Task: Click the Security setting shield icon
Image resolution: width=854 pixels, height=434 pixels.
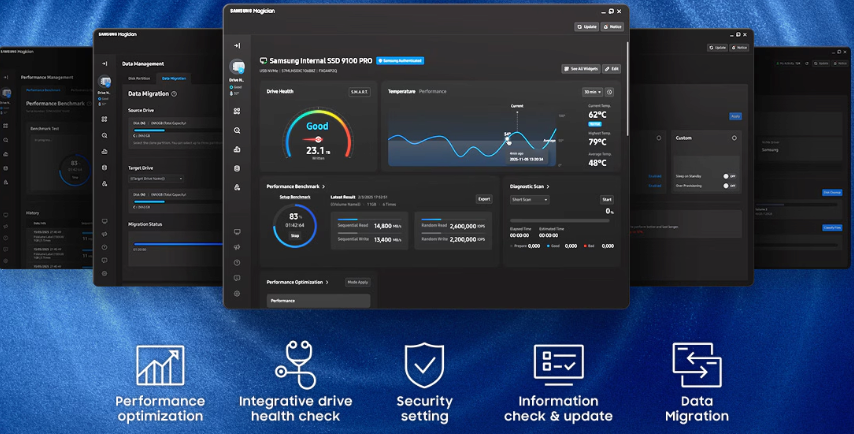Action: pyautogui.click(x=424, y=365)
